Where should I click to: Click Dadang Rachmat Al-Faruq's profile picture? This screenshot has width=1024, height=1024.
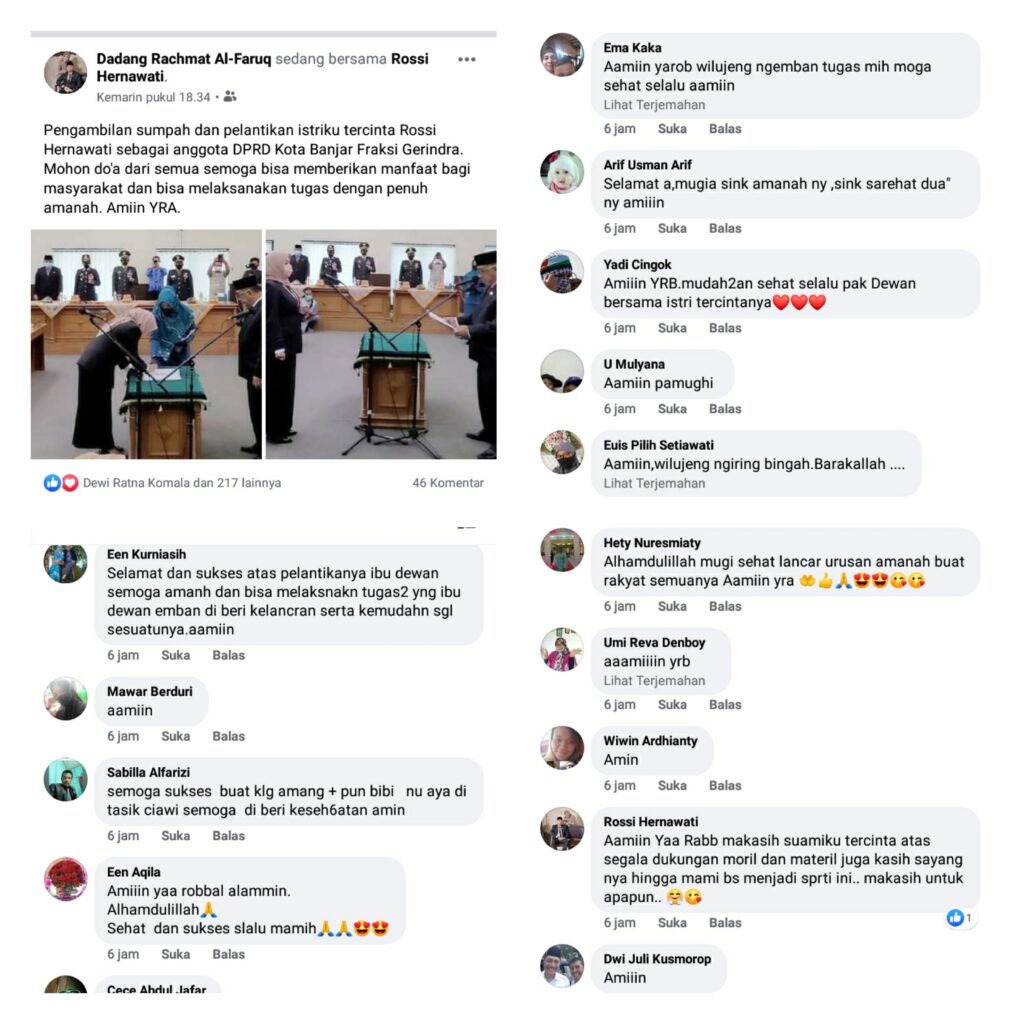65,72
